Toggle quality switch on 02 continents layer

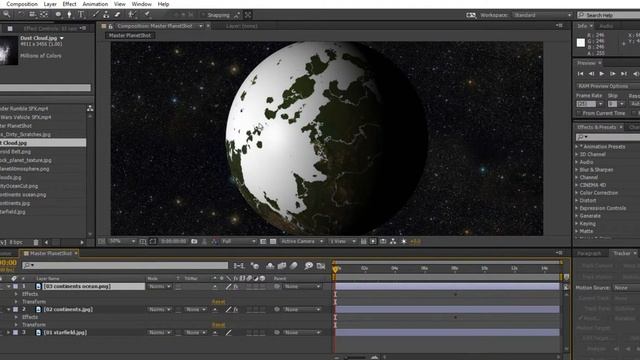tap(229, 310)
